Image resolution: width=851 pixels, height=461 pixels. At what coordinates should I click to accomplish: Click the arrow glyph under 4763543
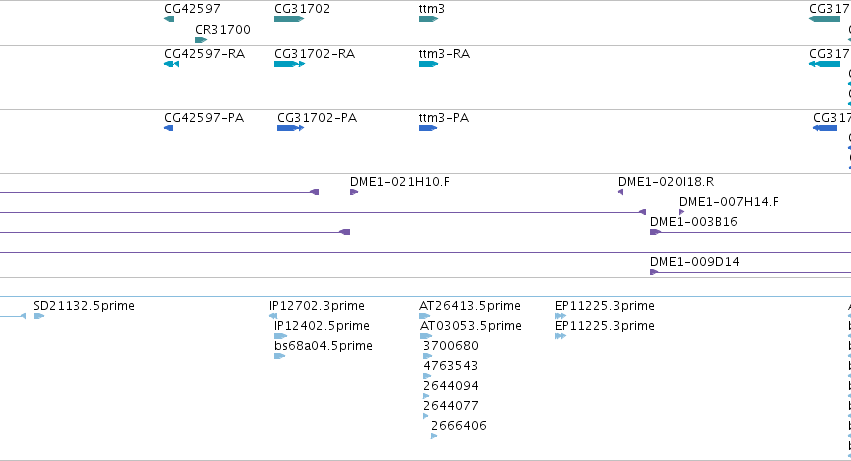tap(427, 376)
